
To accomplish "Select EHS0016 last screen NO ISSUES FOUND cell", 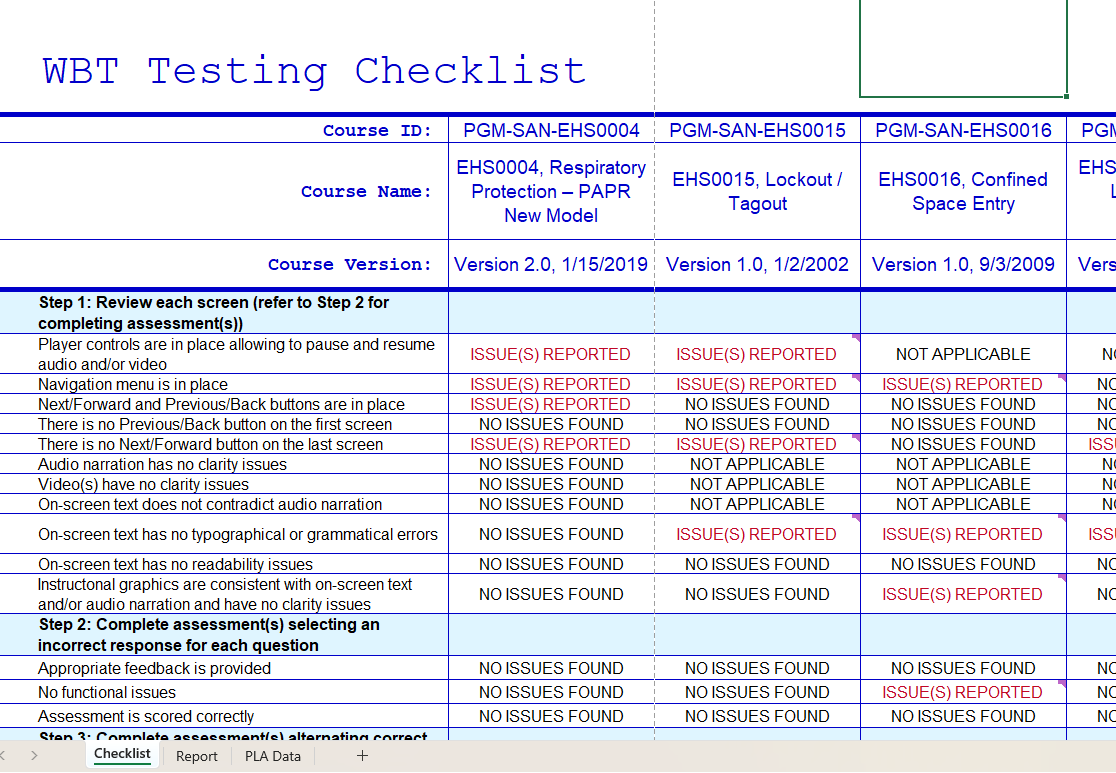I will 963,444.
